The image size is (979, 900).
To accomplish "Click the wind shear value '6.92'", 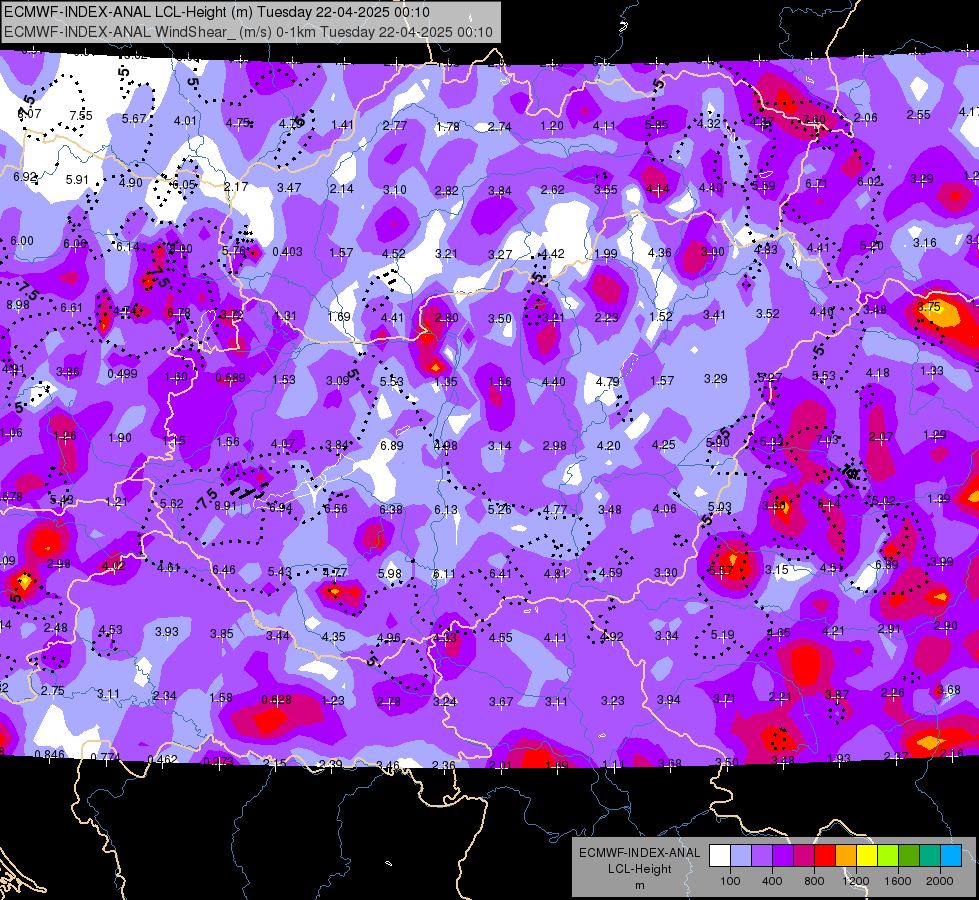I will (x=25, y=177).
